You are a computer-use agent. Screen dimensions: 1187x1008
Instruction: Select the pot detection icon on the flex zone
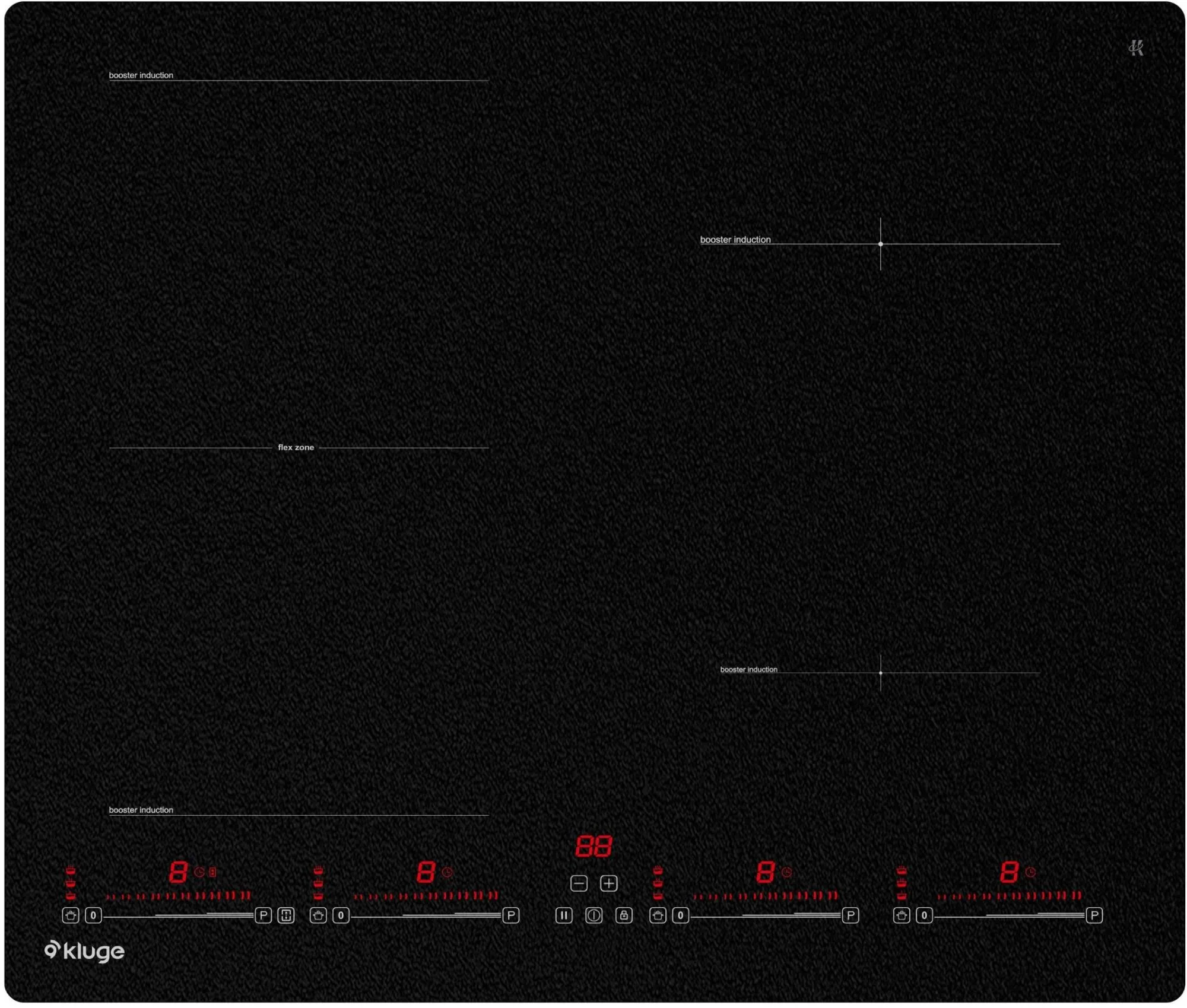coord(69,915)
